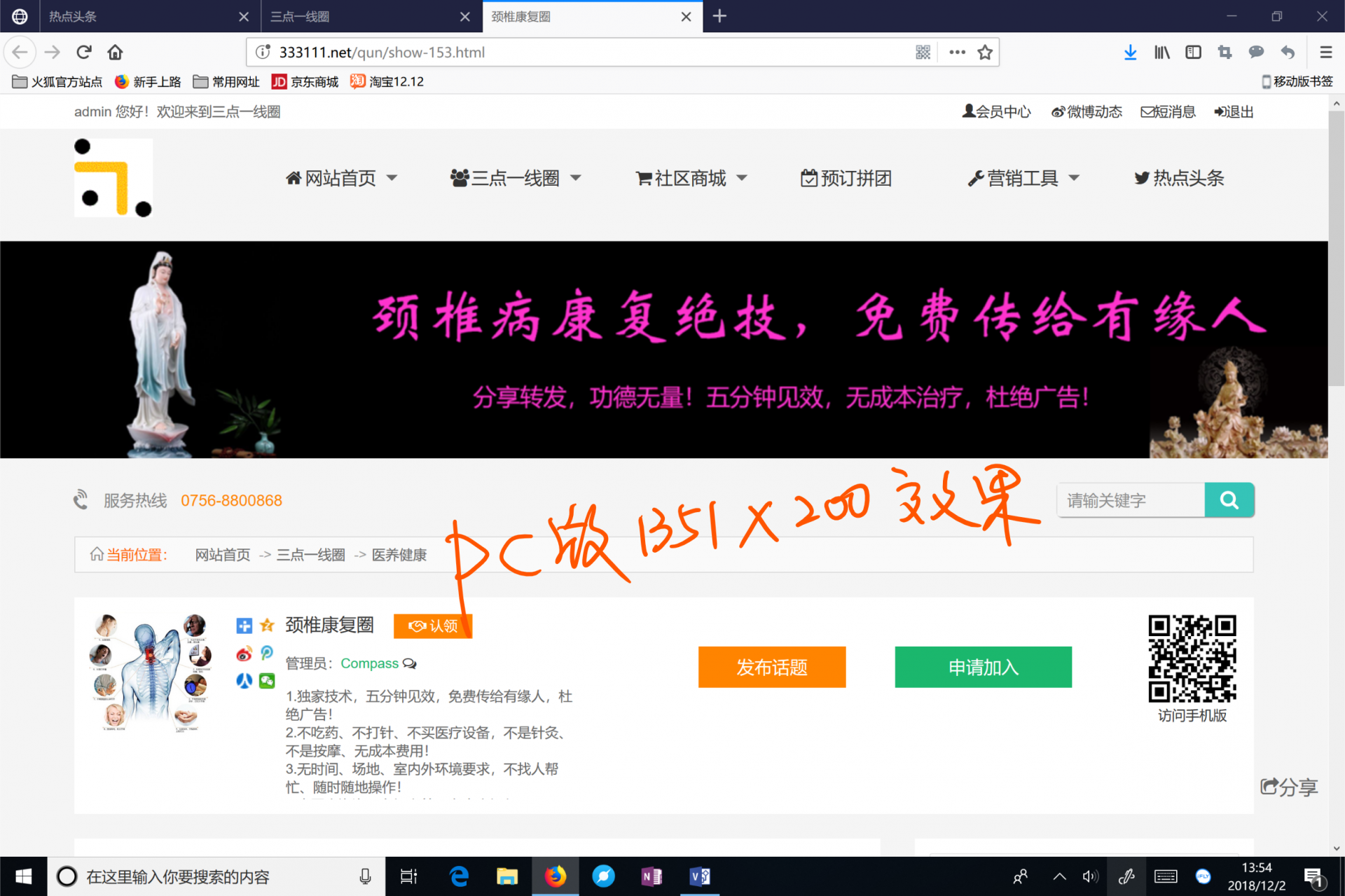The image size is (1345, 896).
Task: Open Edge from the Windows taskbar
Action: tap(459, 876)
